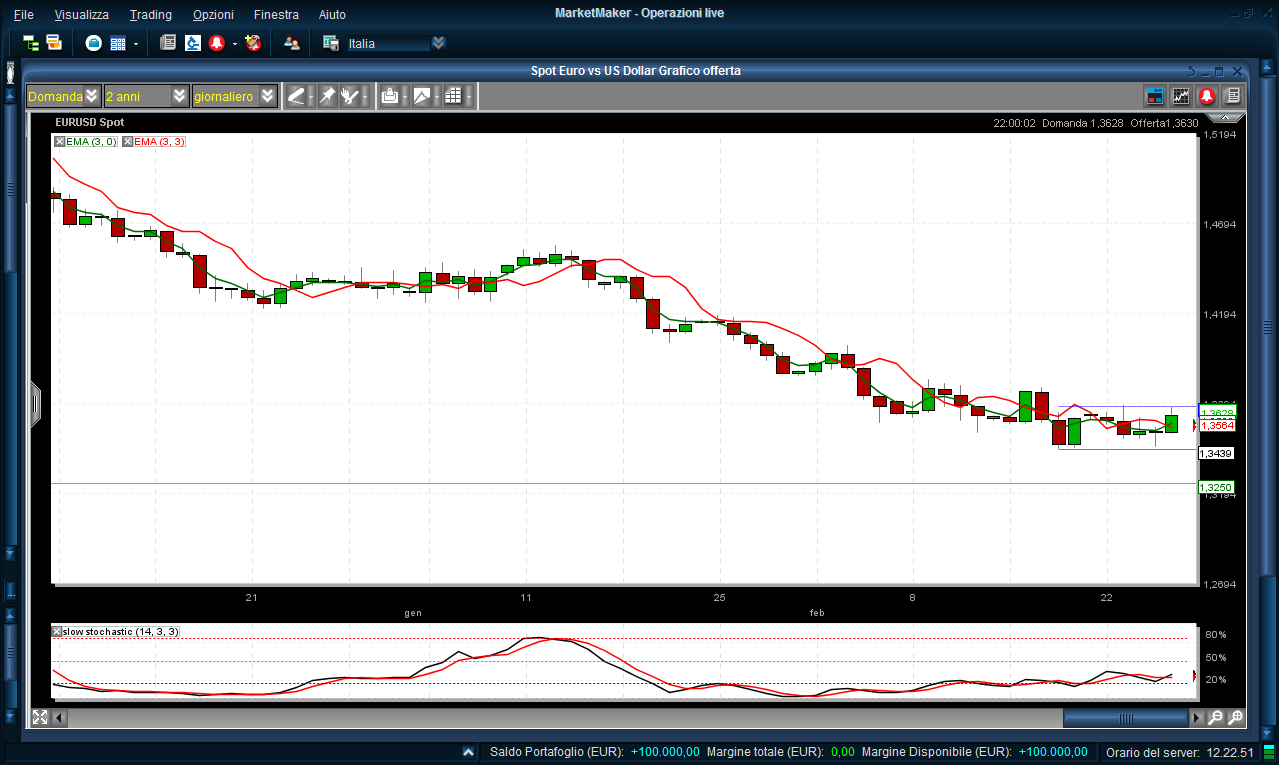This screenshot has height=765, width=1279.
Task: Click the fit-to-screen expand icon at bottom left
Action: tap(40, 717)
